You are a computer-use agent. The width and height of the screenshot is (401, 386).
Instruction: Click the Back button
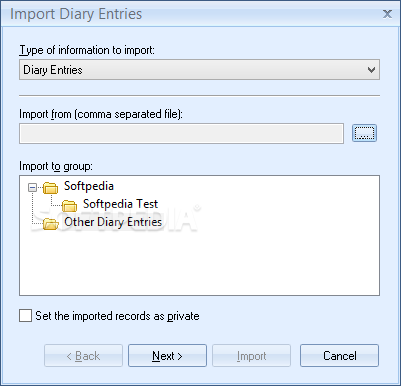pyautogui.click(x=83, y=356)
